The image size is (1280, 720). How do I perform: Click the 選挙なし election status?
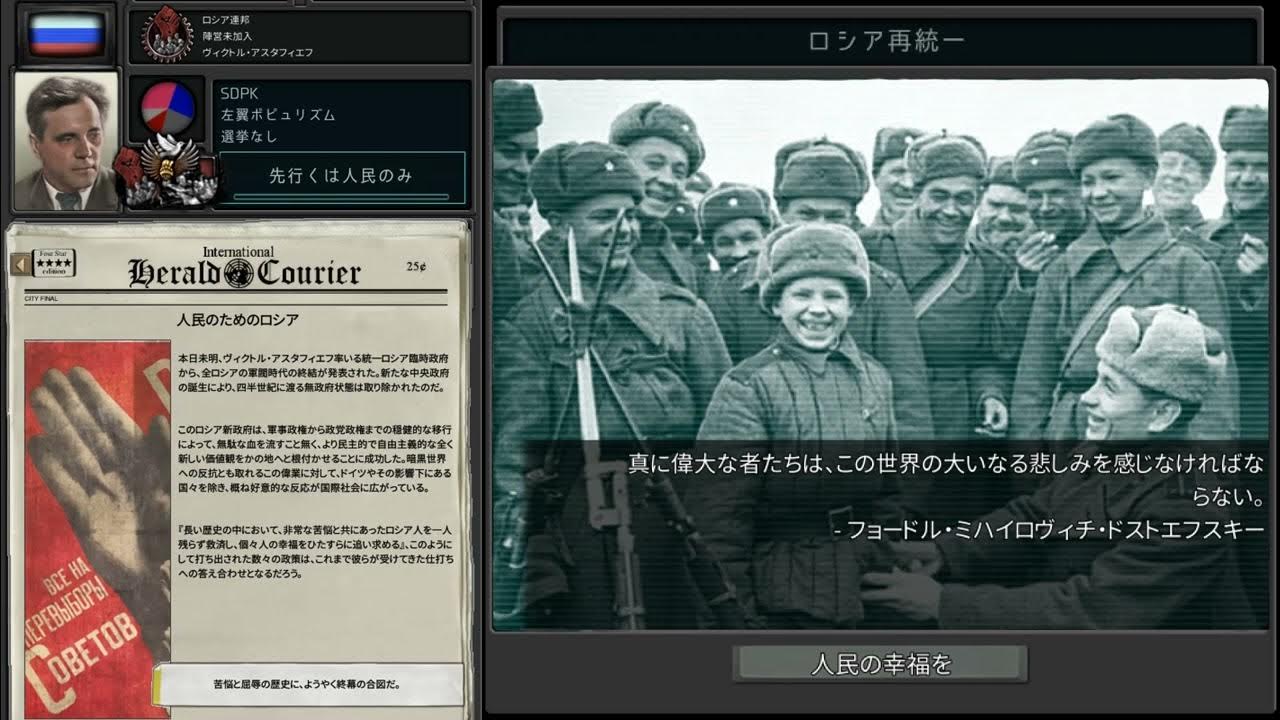click(x=249, y=136)
